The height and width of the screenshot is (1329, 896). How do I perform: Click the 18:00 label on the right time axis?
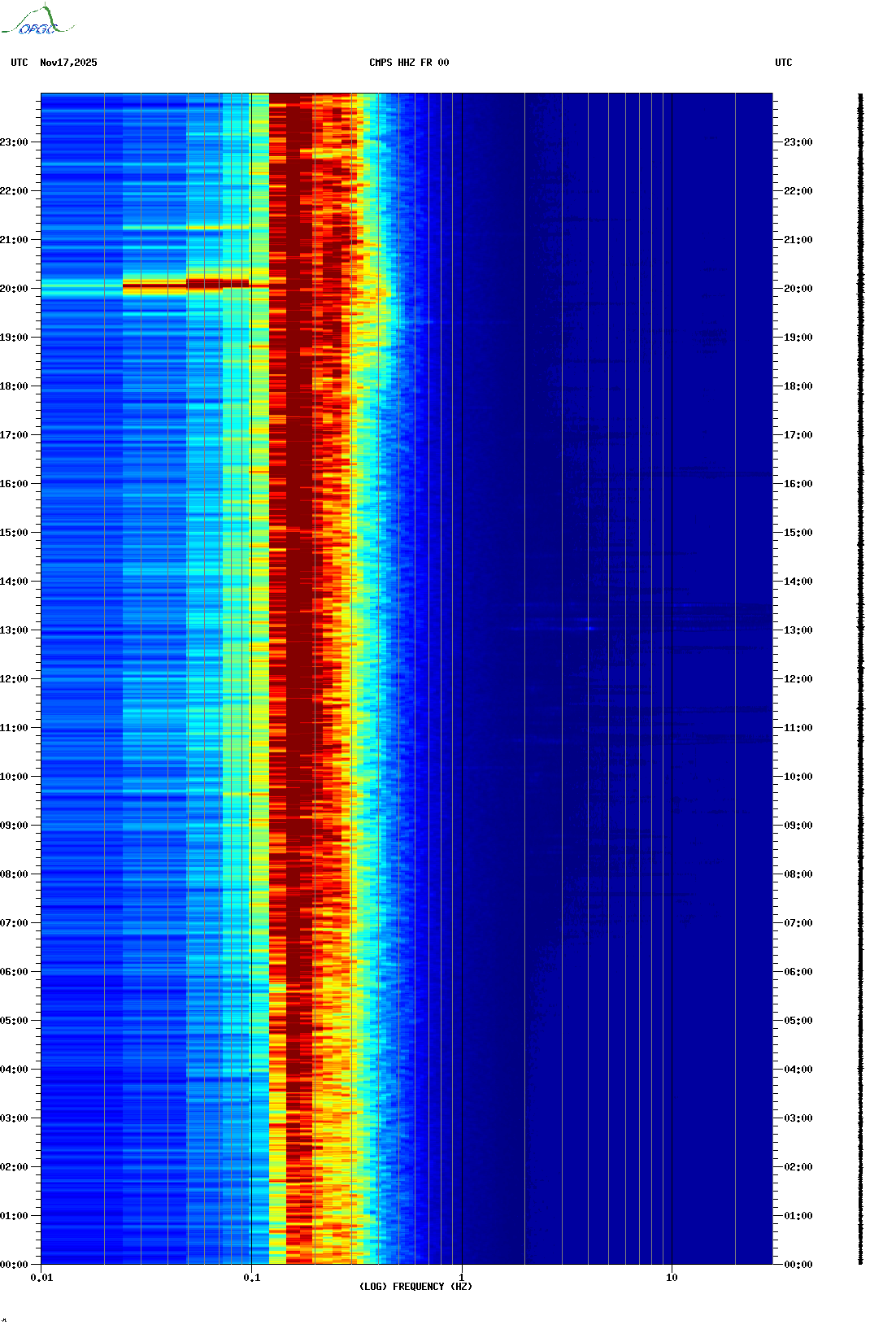(x=798, y=386)
